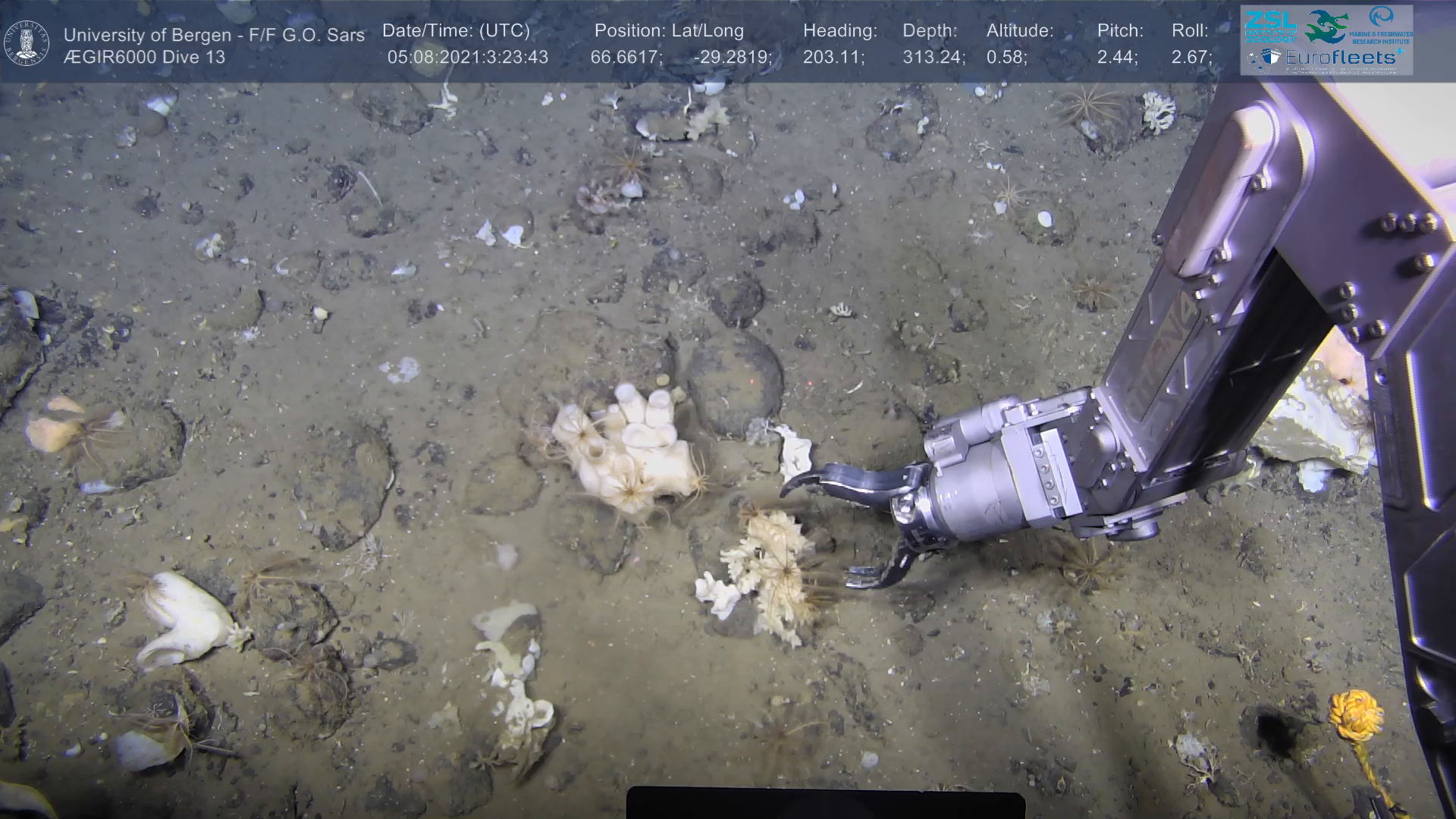Viewport: 1456px width, 819px height.
Task: Click the Pitch label in overlay
Action: pyautogui.click(x=1119, y=31)
